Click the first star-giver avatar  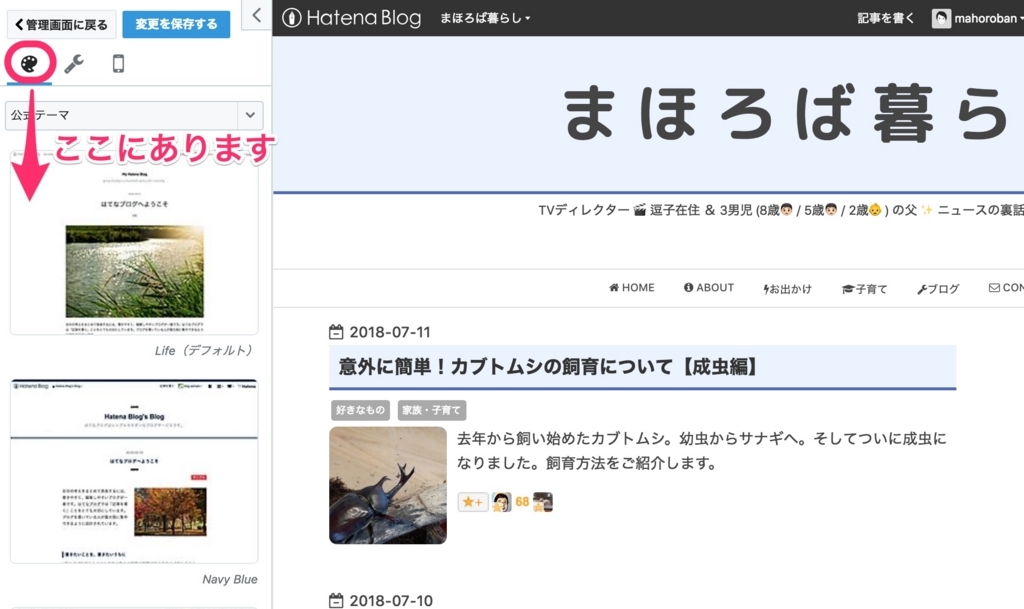[502, 502]
